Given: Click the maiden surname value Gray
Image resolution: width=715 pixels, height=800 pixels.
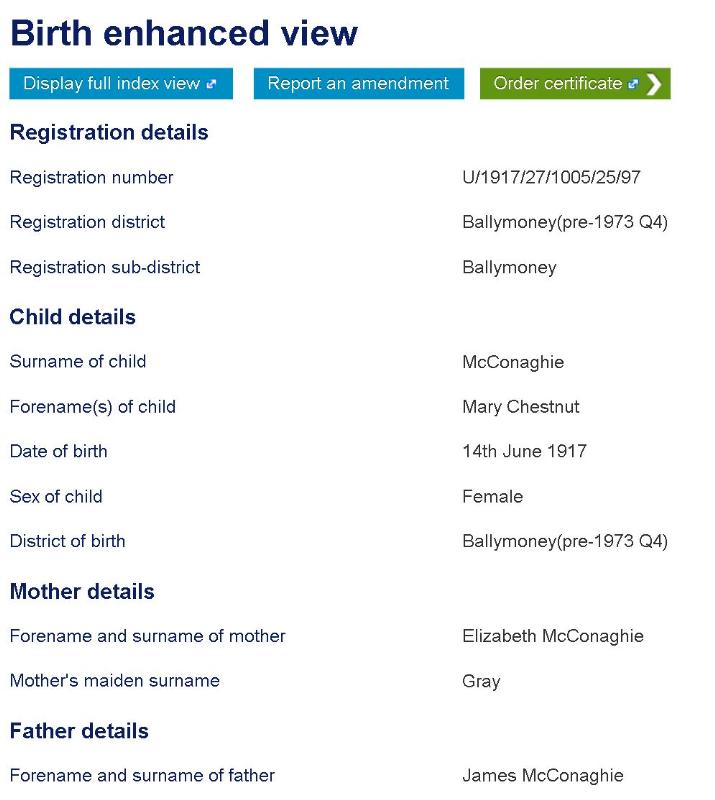Looking at the screenshot, I should 481,681.
